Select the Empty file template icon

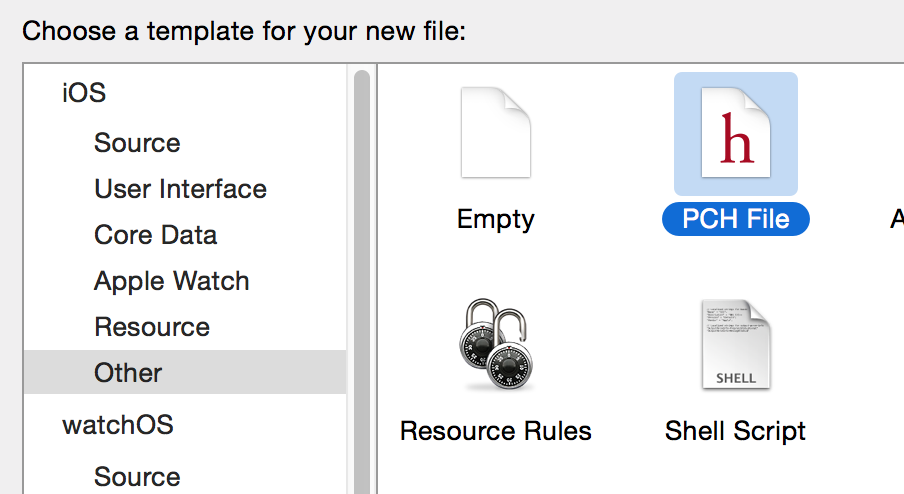[496, 133]
